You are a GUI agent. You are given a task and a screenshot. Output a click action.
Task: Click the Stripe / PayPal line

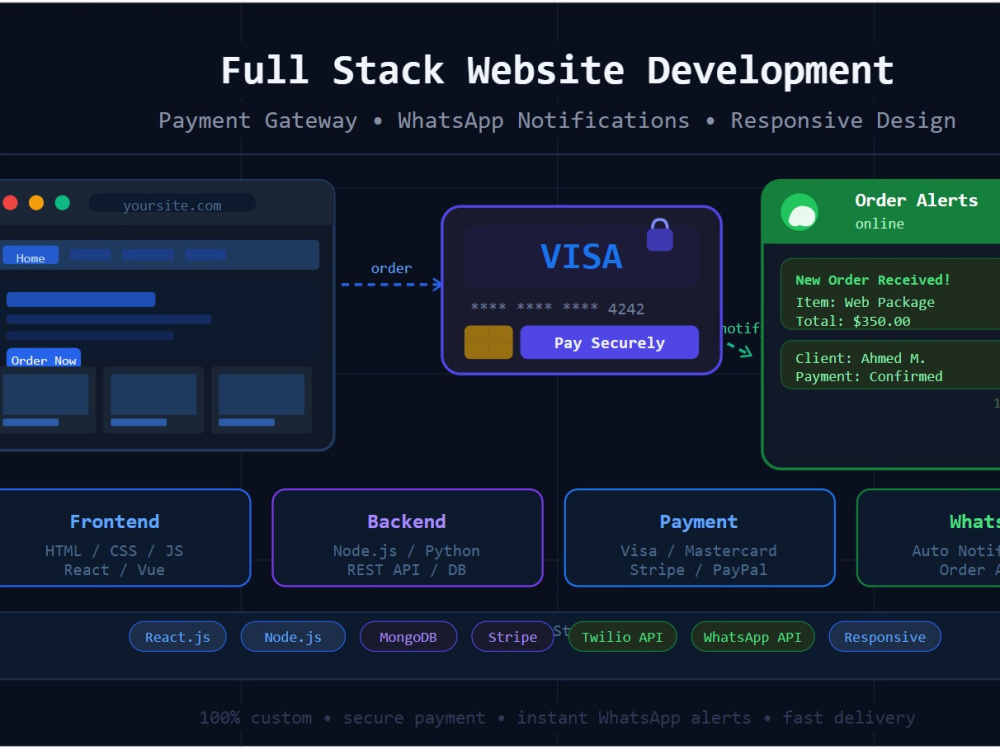pos(698,570)
